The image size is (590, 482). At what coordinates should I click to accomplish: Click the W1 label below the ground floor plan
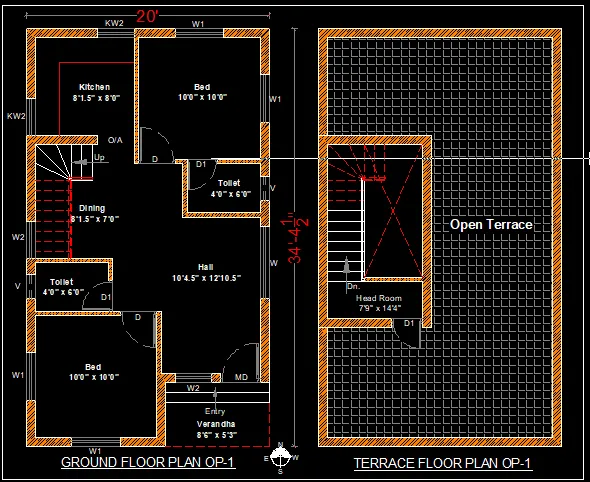tap(95, 451)
